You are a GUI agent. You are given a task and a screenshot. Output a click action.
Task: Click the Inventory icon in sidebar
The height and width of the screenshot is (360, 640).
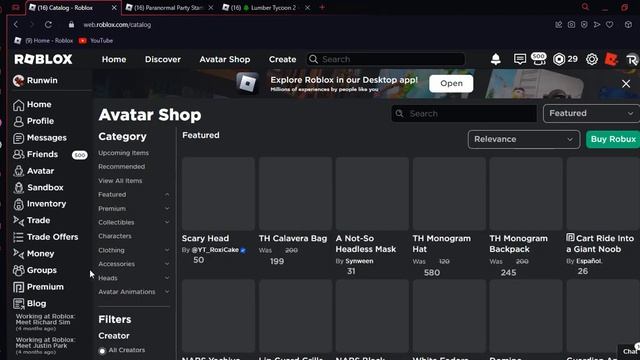18,204
